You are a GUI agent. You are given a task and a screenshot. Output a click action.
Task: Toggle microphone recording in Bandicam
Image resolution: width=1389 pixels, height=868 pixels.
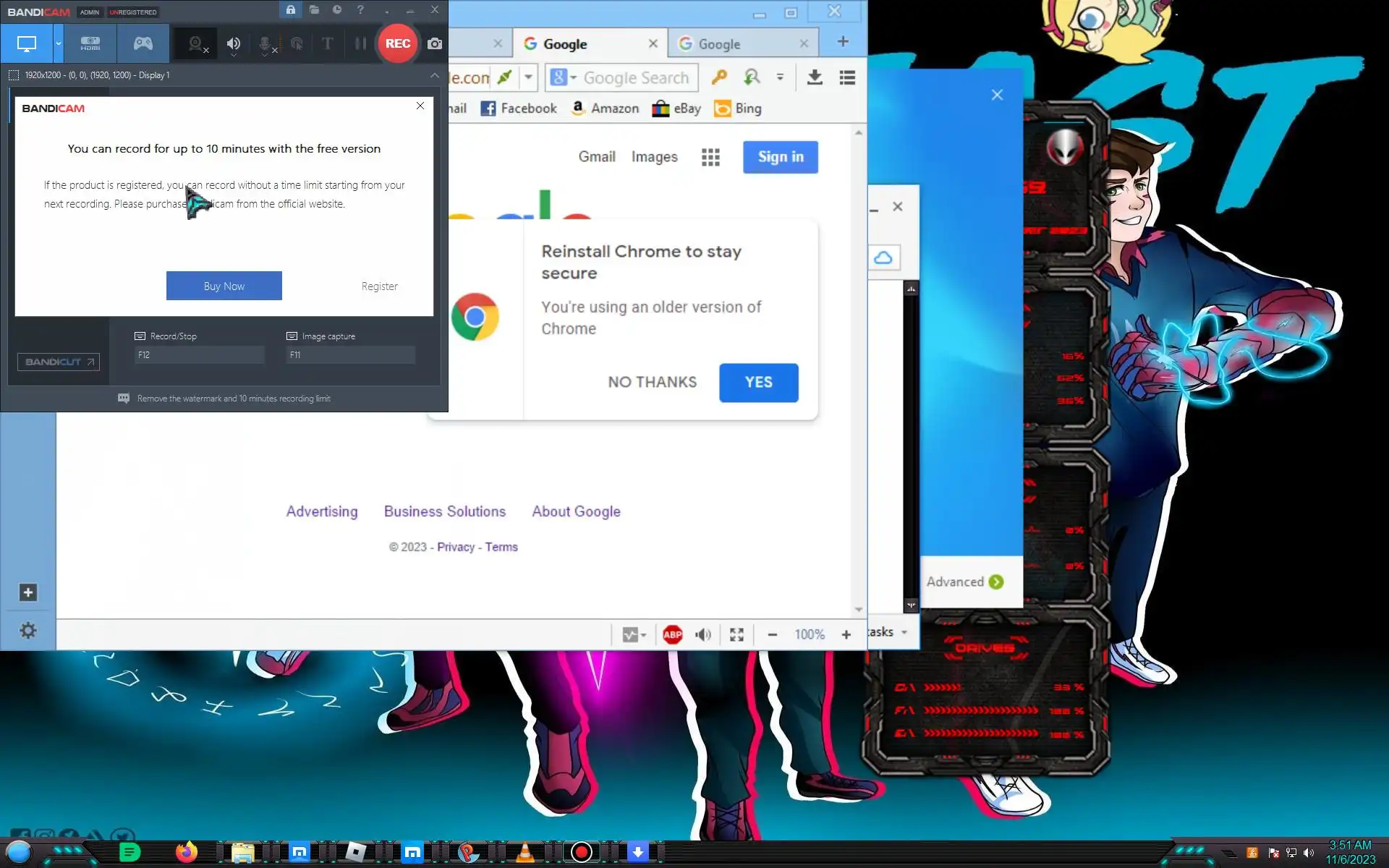click(266, 43)
